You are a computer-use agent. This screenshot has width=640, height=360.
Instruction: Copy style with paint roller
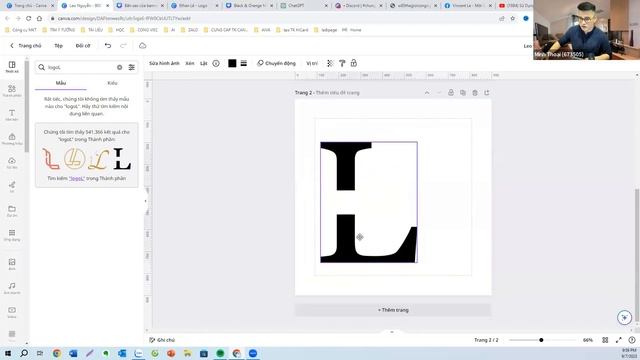tap(342, 63)
